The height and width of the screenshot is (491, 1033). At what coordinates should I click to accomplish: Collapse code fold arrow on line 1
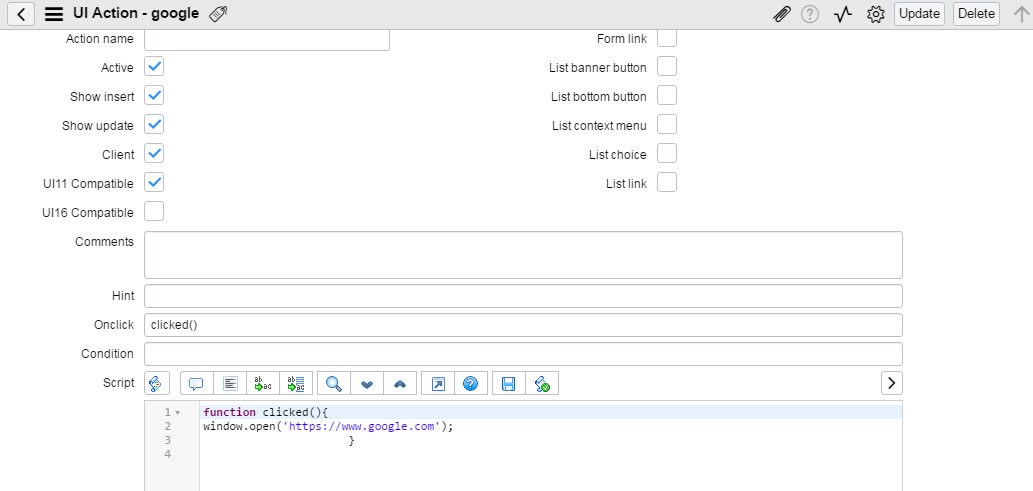click(177, 413)
